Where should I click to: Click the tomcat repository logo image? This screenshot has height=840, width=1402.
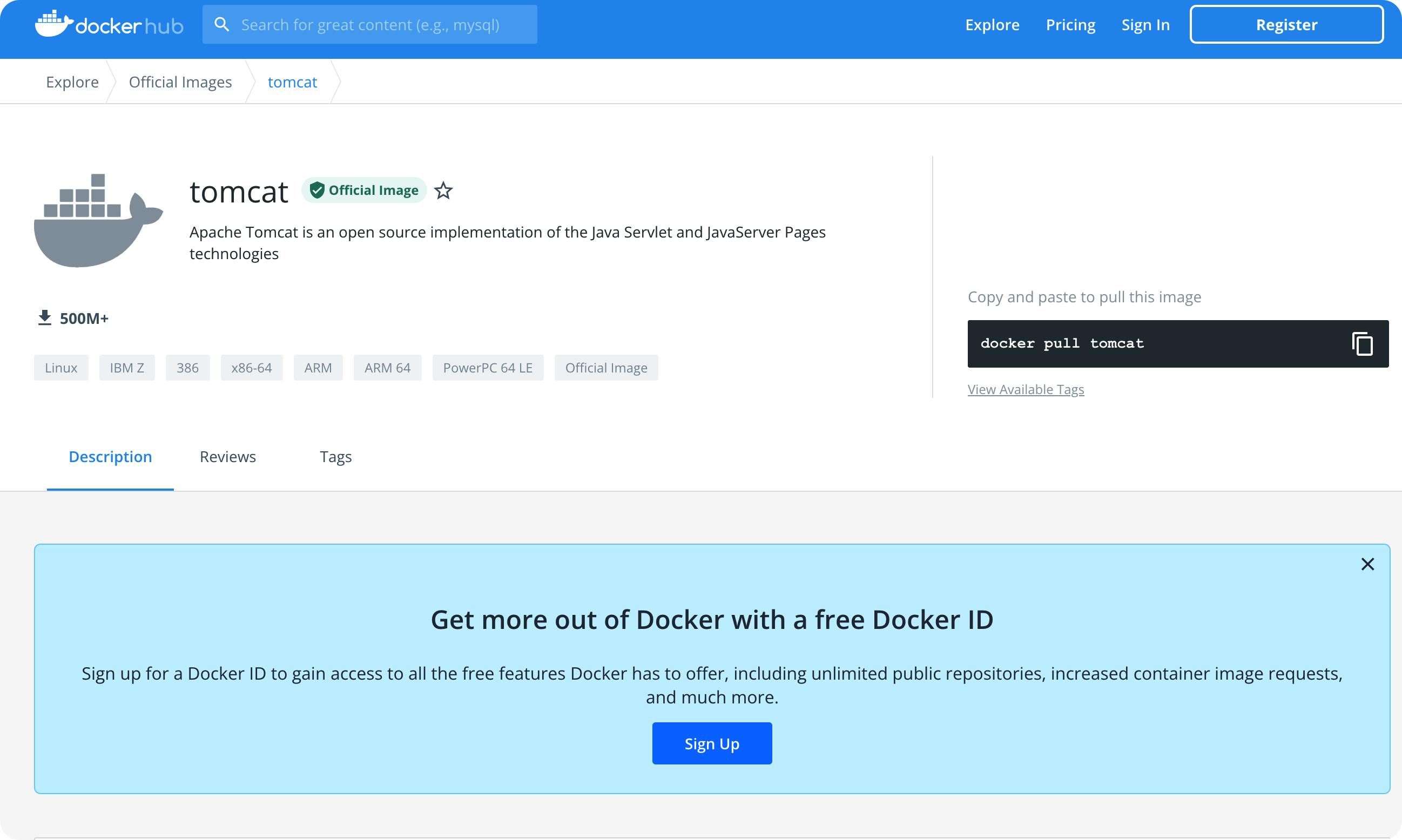[98, 221]
